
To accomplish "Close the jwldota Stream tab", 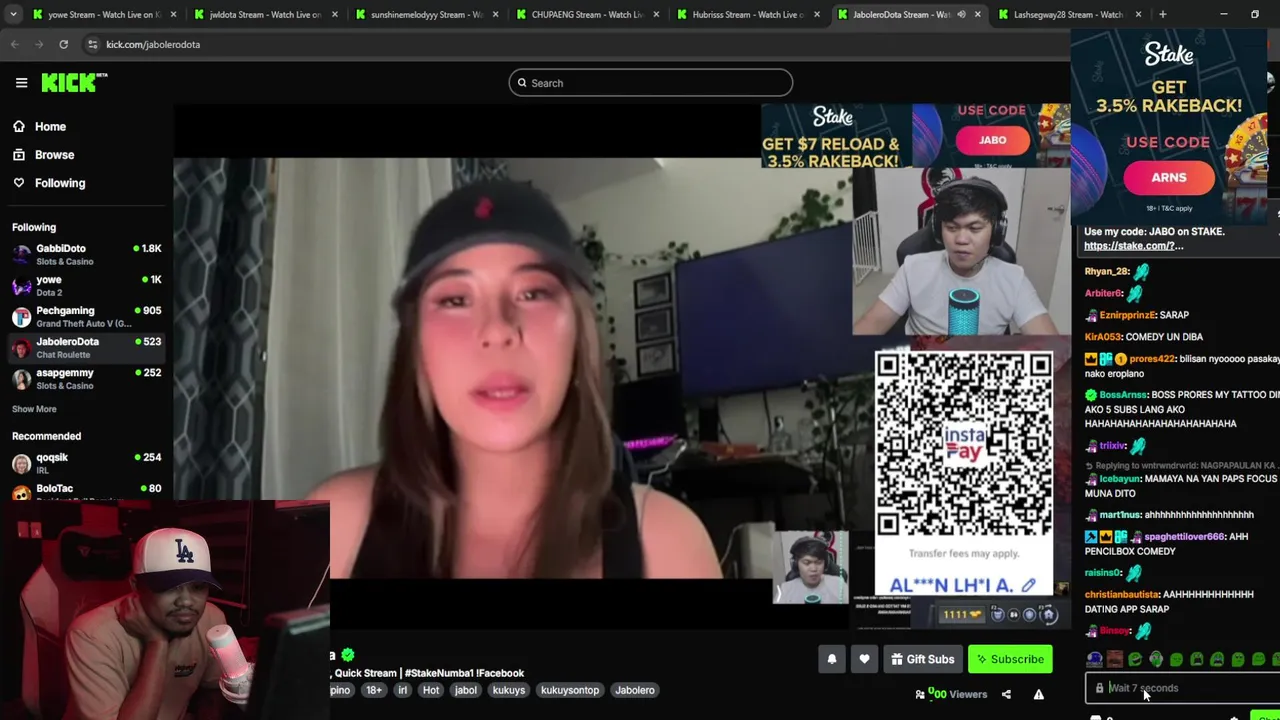I will click(x=334, y=14).
